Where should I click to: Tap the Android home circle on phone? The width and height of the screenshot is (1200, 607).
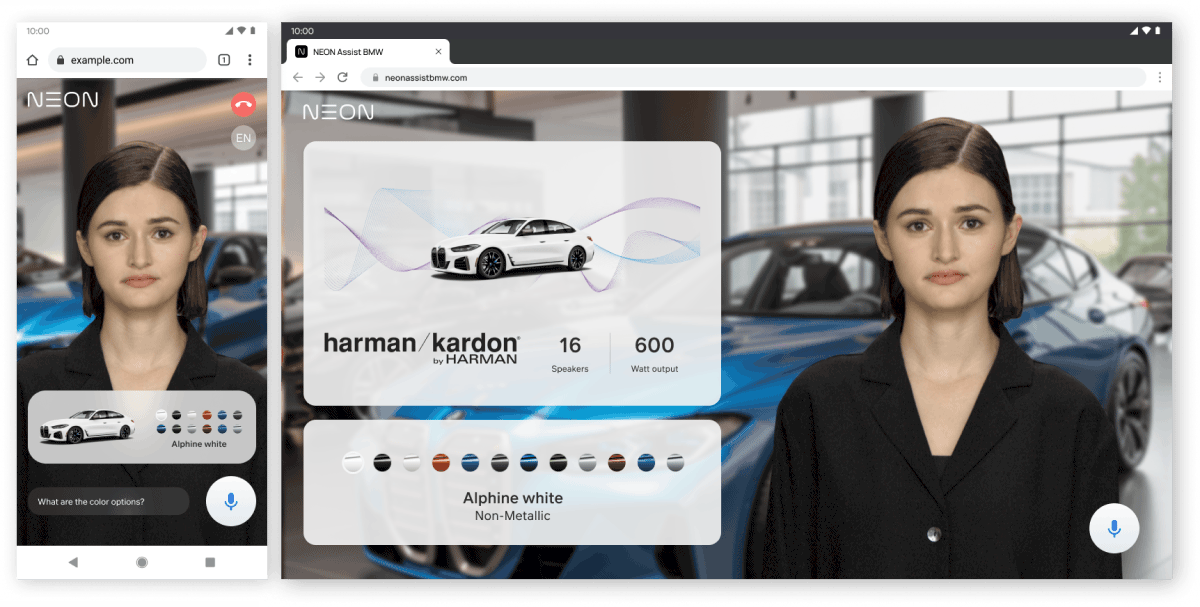pos(142,562)
